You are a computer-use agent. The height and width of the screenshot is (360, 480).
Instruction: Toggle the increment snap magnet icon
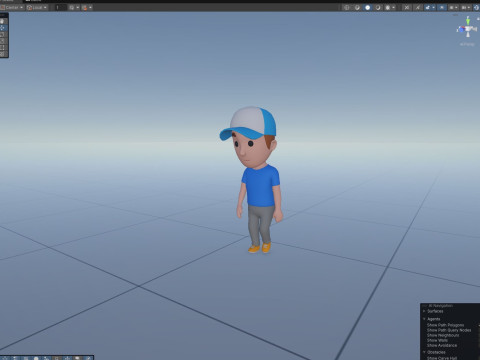(x=84, y=7)
